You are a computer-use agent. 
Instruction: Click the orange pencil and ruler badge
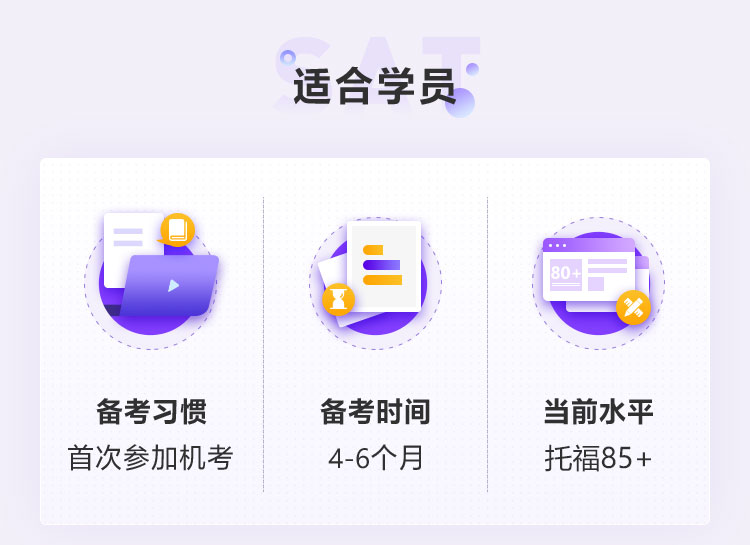click(x=633, y=307)
